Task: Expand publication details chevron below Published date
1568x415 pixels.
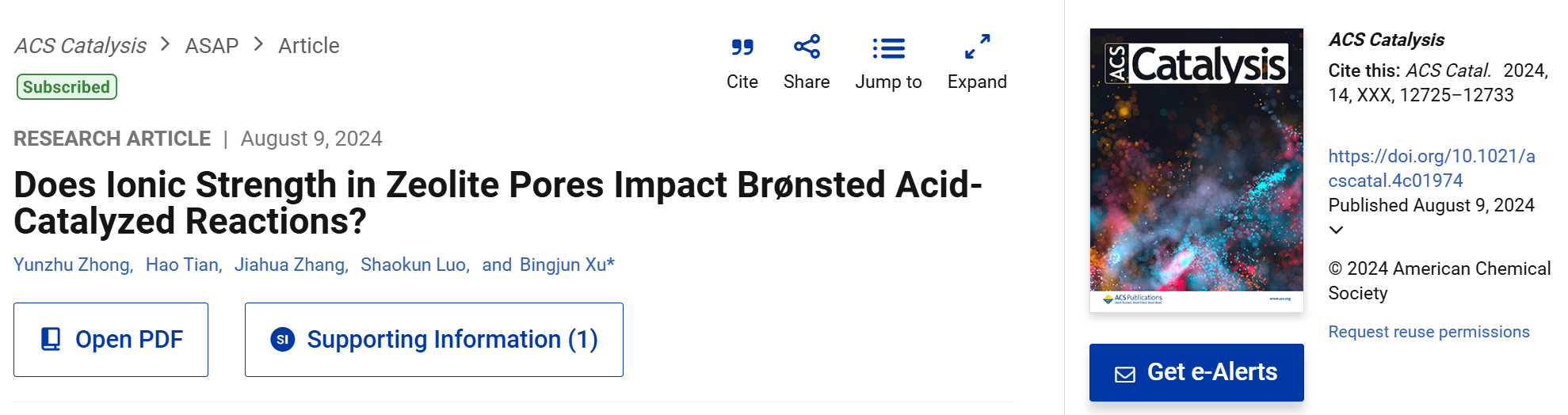Action: tap(1336, 230)
